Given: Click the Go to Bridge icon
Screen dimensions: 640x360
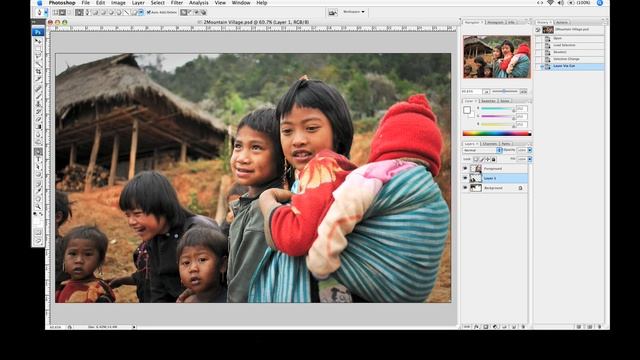Looking at the screenshot, I should click(x=333, y=13).
